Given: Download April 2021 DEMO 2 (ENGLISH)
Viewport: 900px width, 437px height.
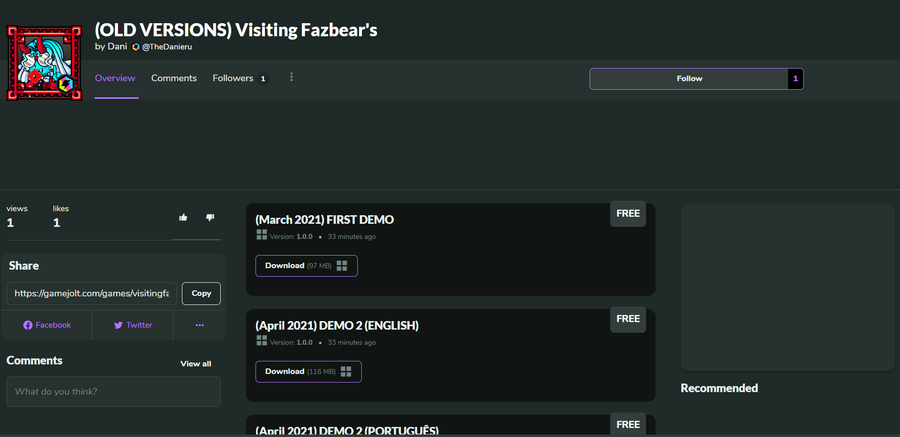Looking at the screenshot, I should click(x=308, y=372).
